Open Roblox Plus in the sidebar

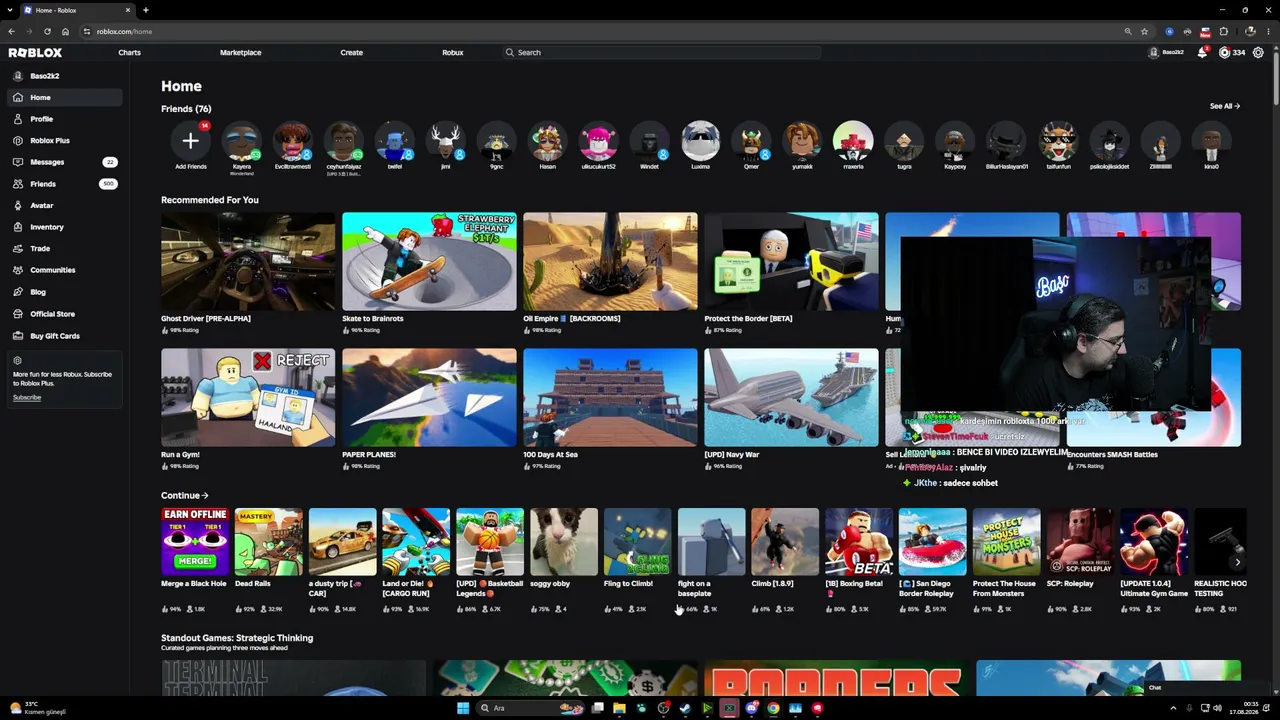click(64, 141)
